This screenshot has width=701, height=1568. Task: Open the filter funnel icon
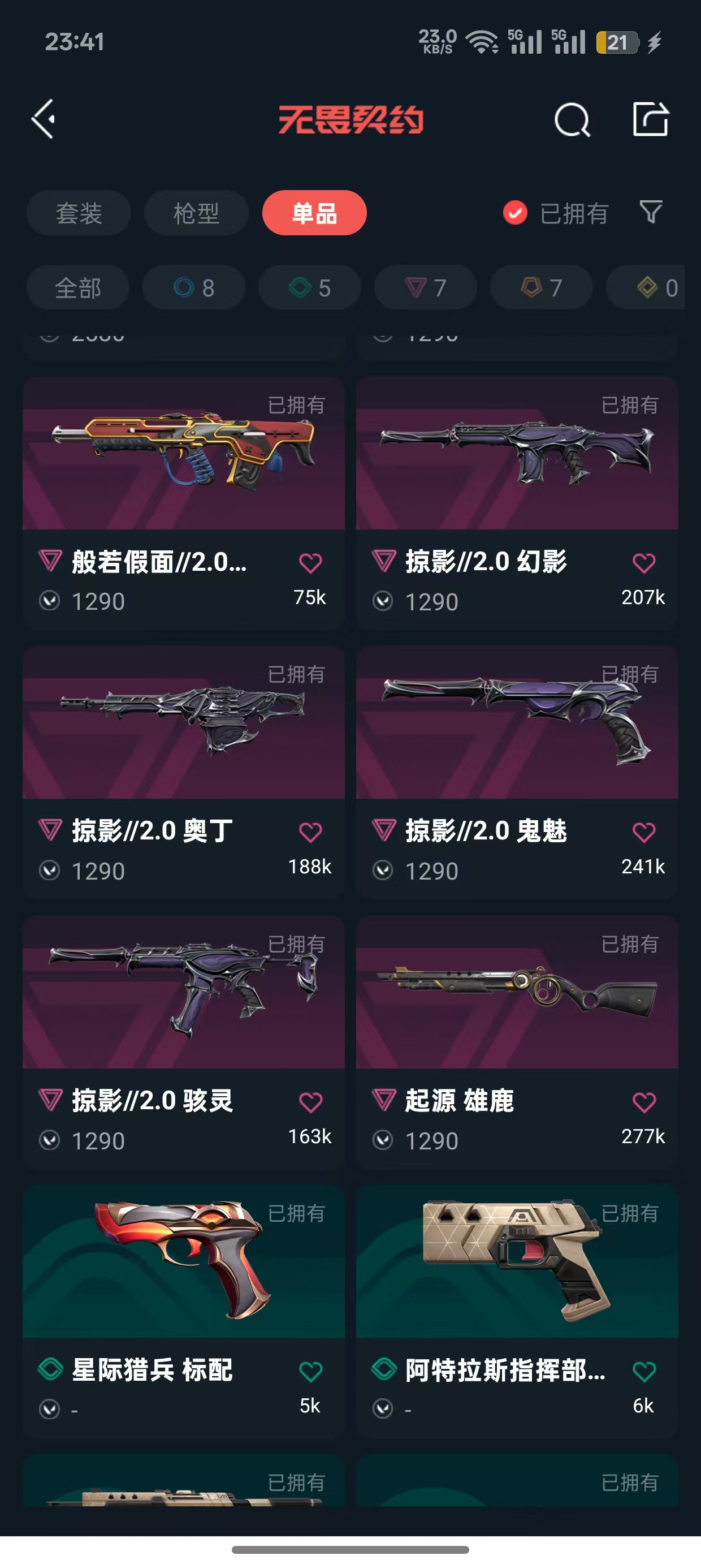(x=651, y=212)
